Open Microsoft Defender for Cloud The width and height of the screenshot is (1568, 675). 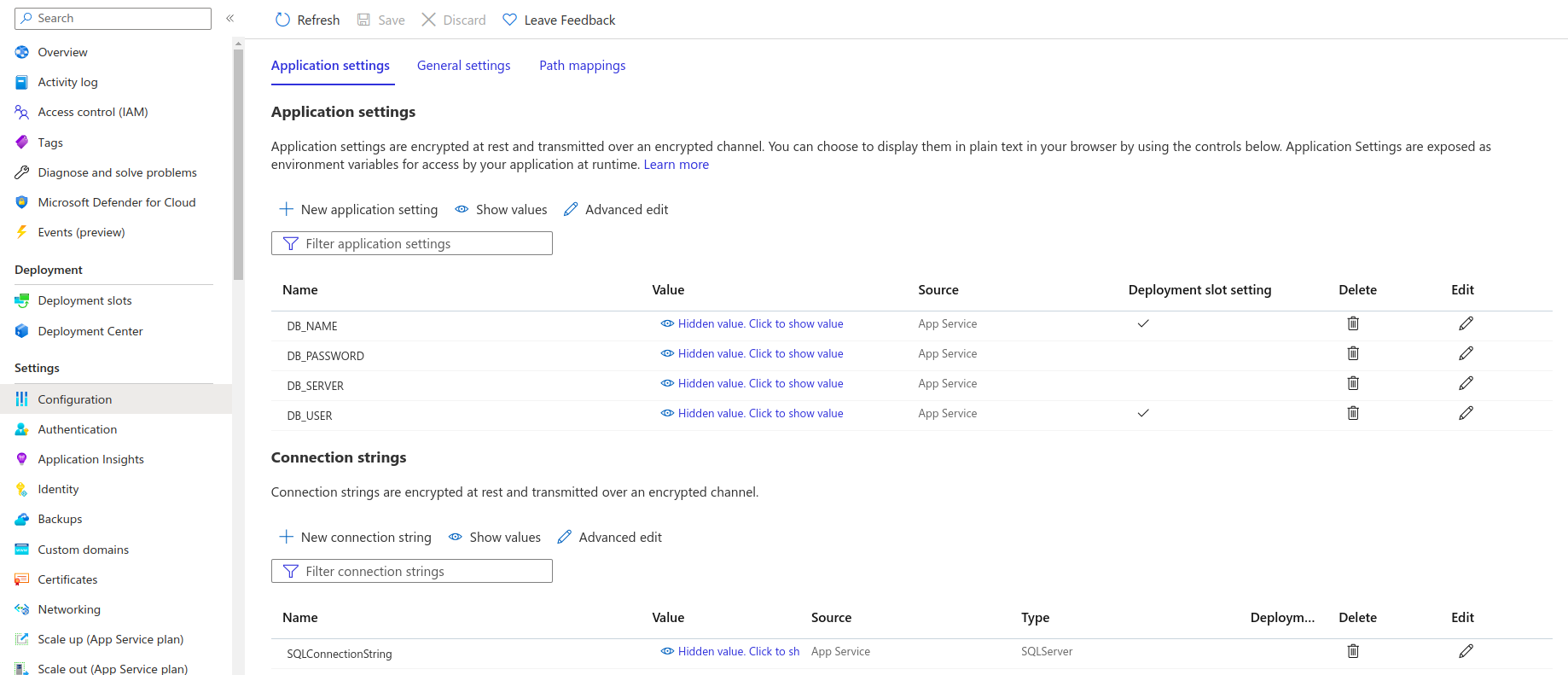click(x=117, y=202)
